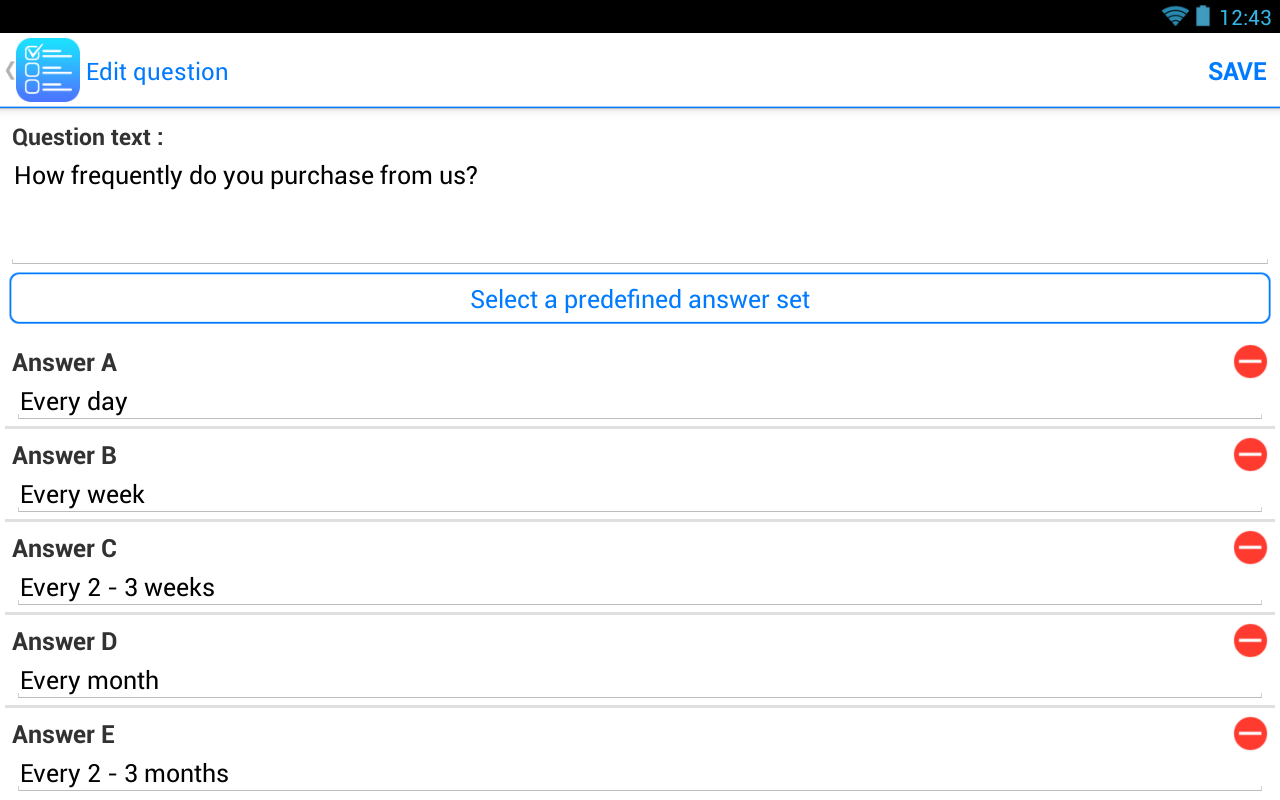Click the back chevron beside app icon

pos(9,70)
